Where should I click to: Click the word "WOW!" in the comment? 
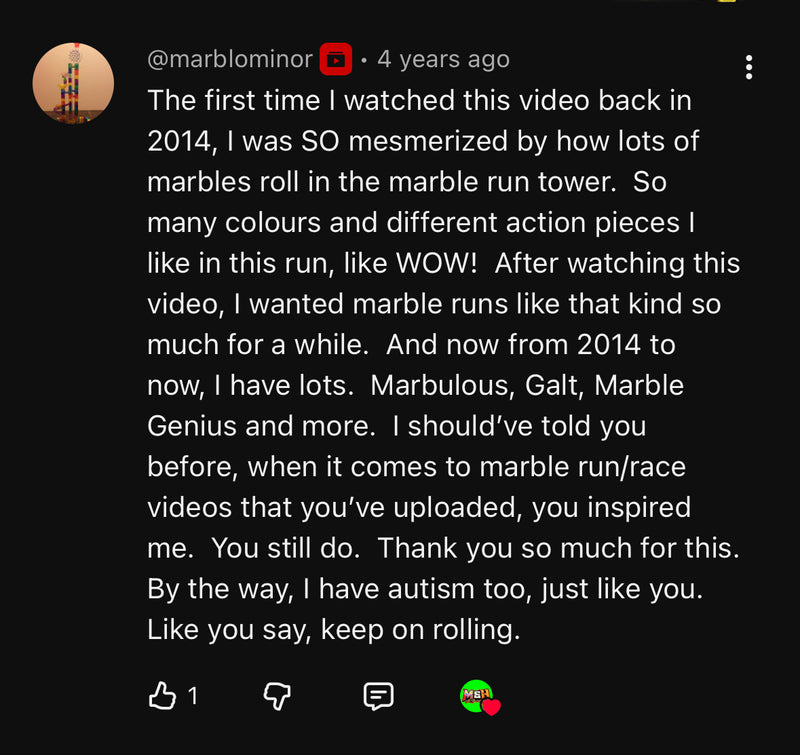[x=436, y=263]
